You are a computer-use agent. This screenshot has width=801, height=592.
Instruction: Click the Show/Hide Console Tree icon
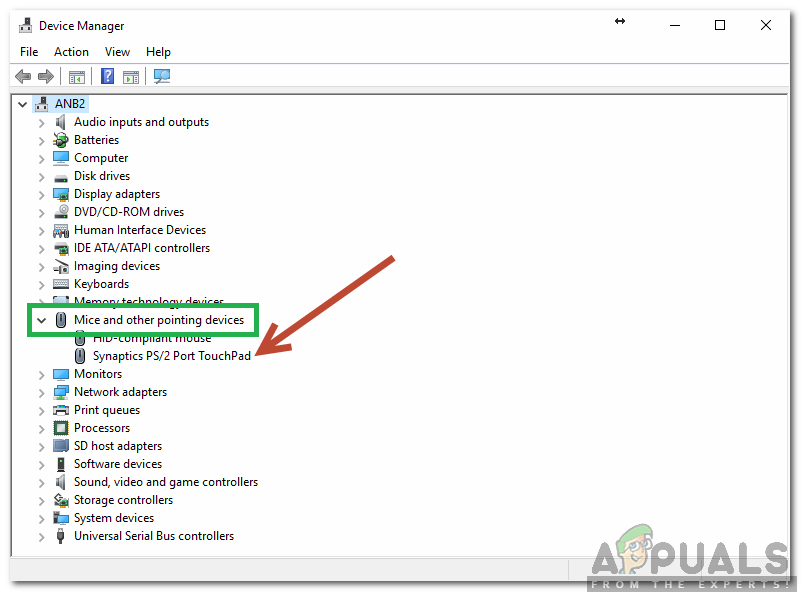click(x=76, y=77)
